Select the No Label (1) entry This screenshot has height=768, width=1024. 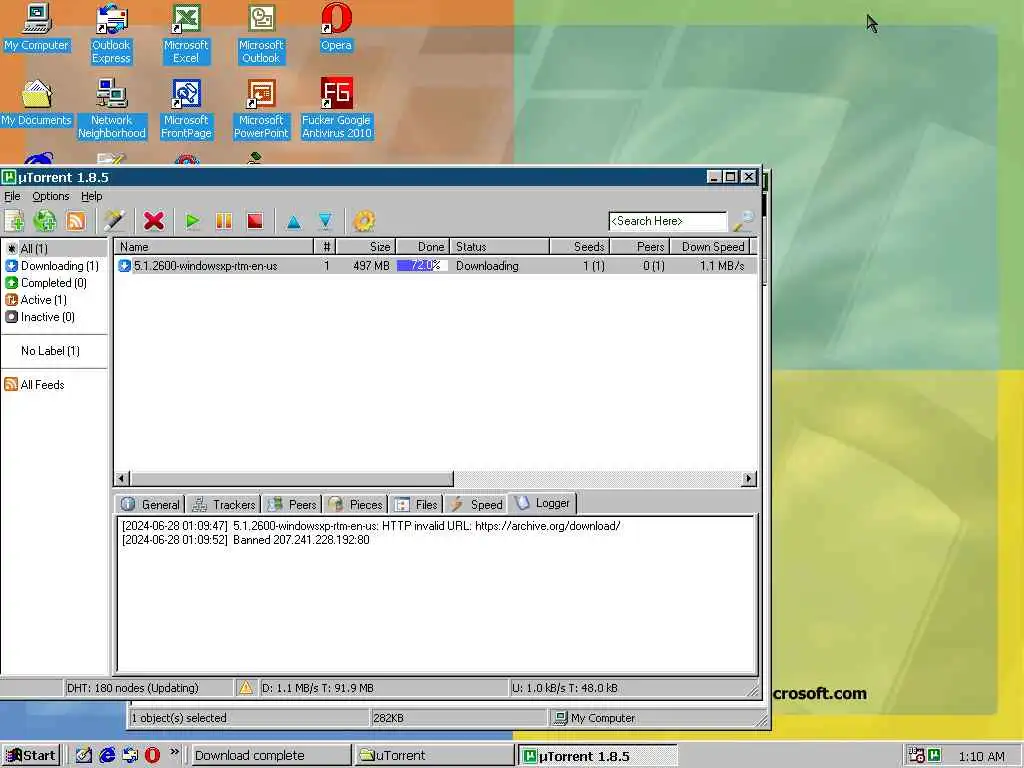(50, 351)
